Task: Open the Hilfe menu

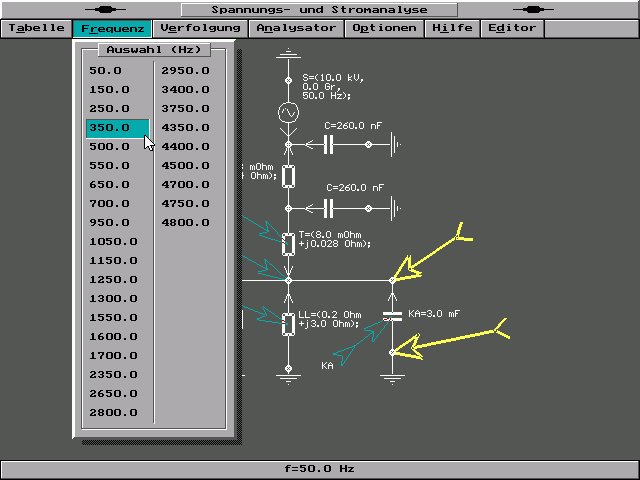Action: pos(453,28)
